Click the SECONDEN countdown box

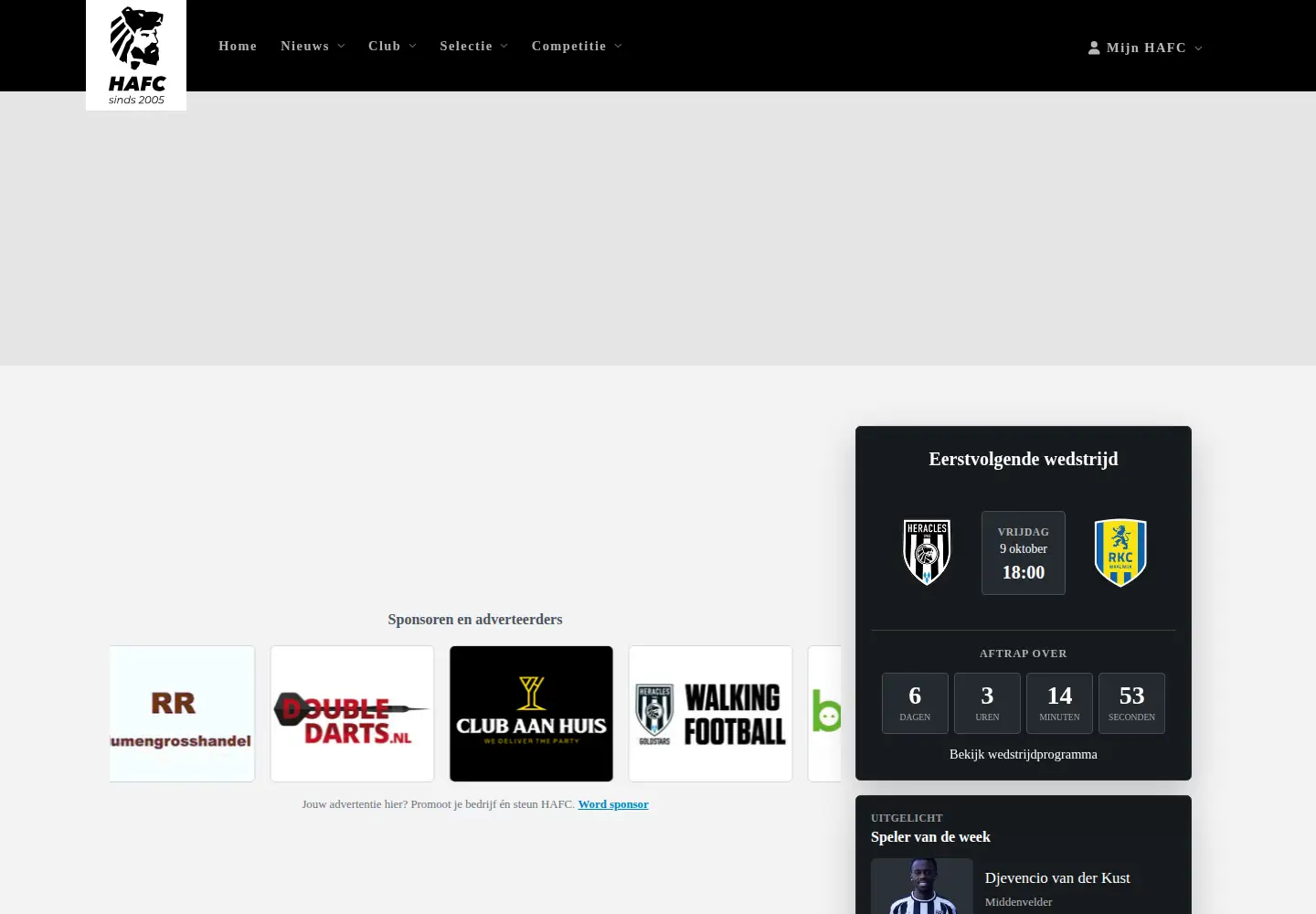(x=1131, y=703)
